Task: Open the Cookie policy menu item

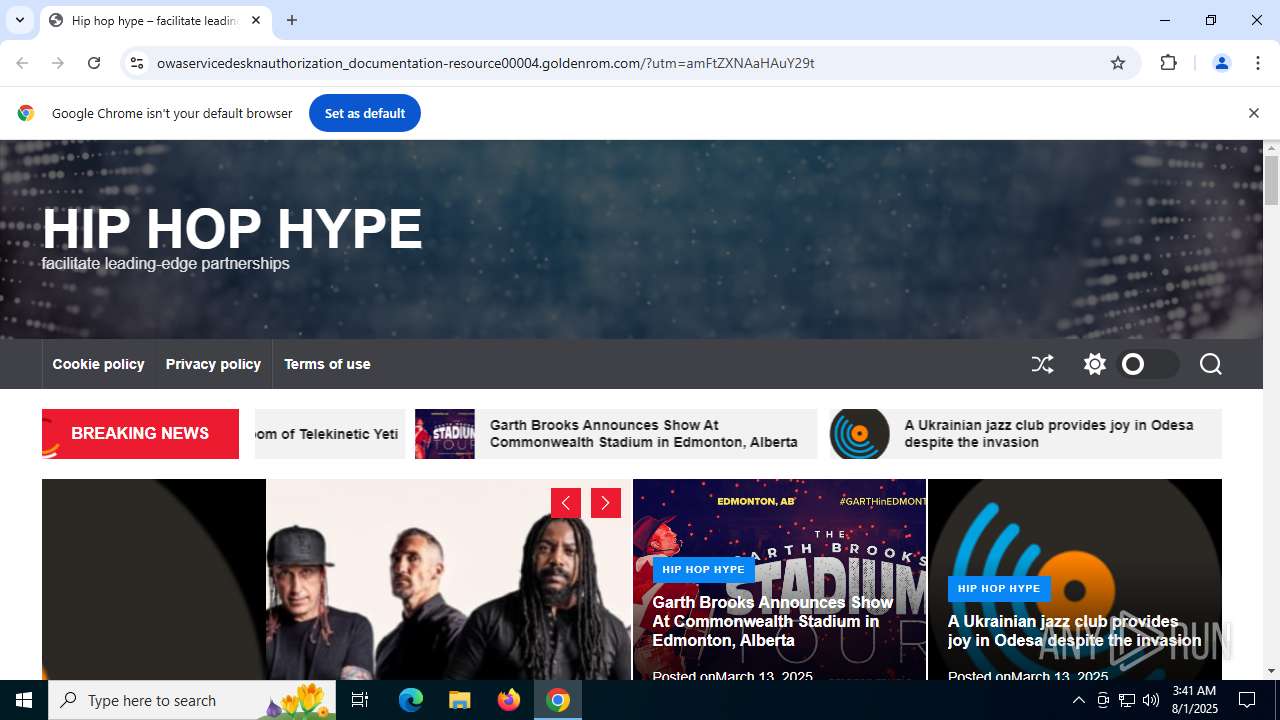Action: tap(98, 364)
